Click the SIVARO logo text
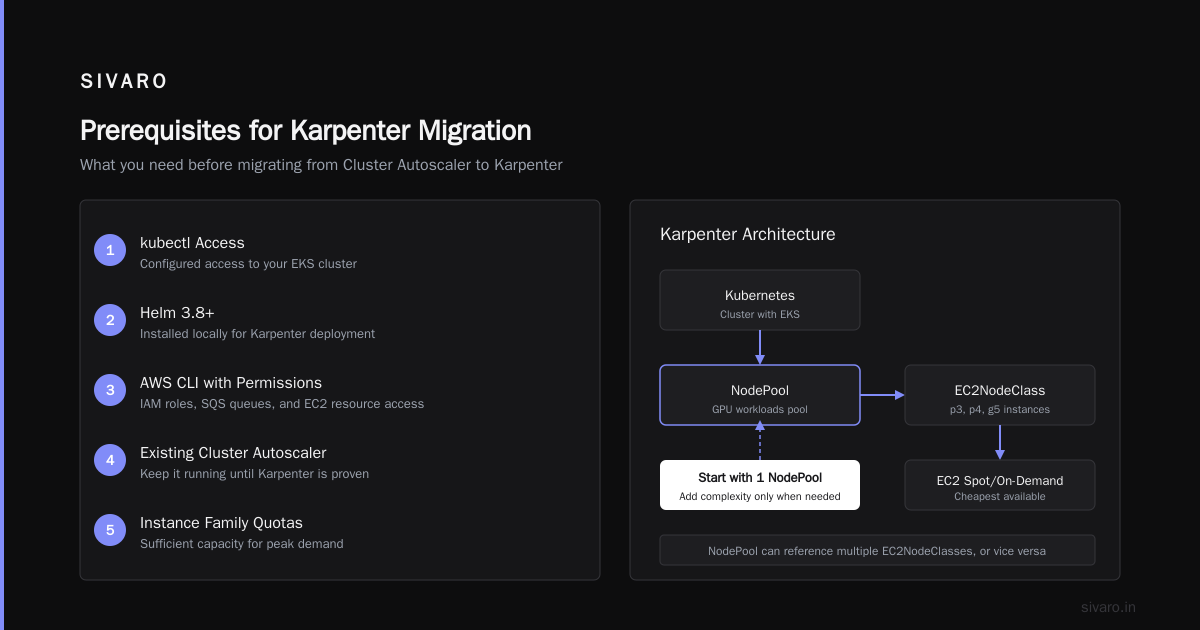 pos(124,82)
